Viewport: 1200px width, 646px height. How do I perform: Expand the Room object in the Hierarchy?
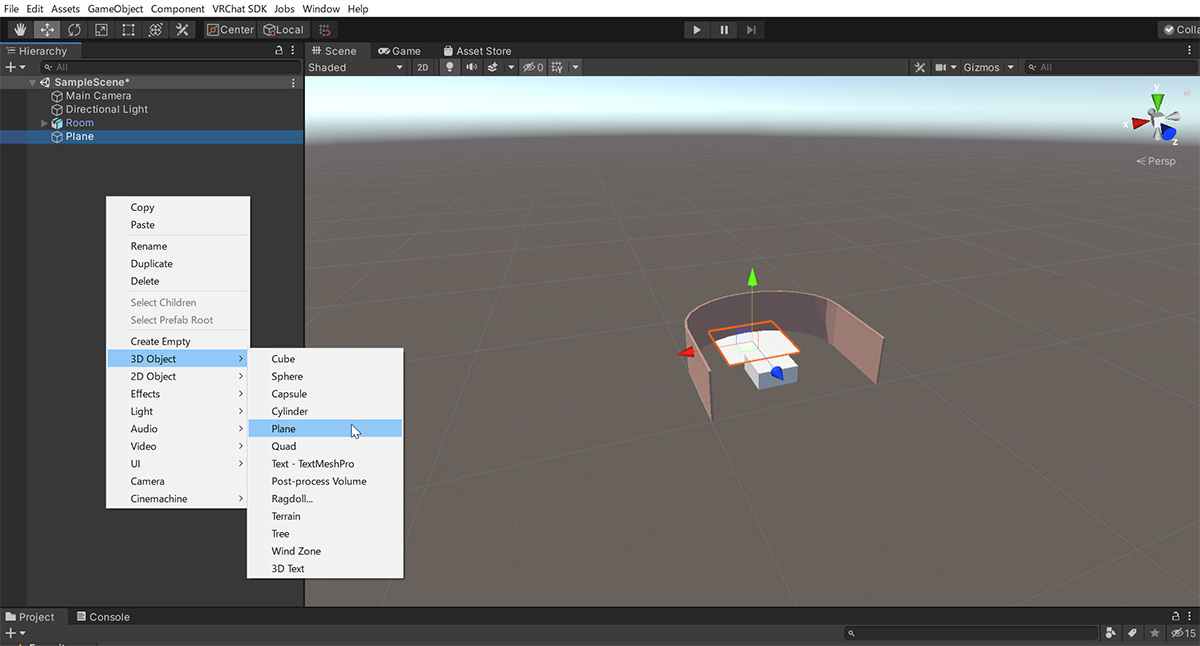[44, 123]
